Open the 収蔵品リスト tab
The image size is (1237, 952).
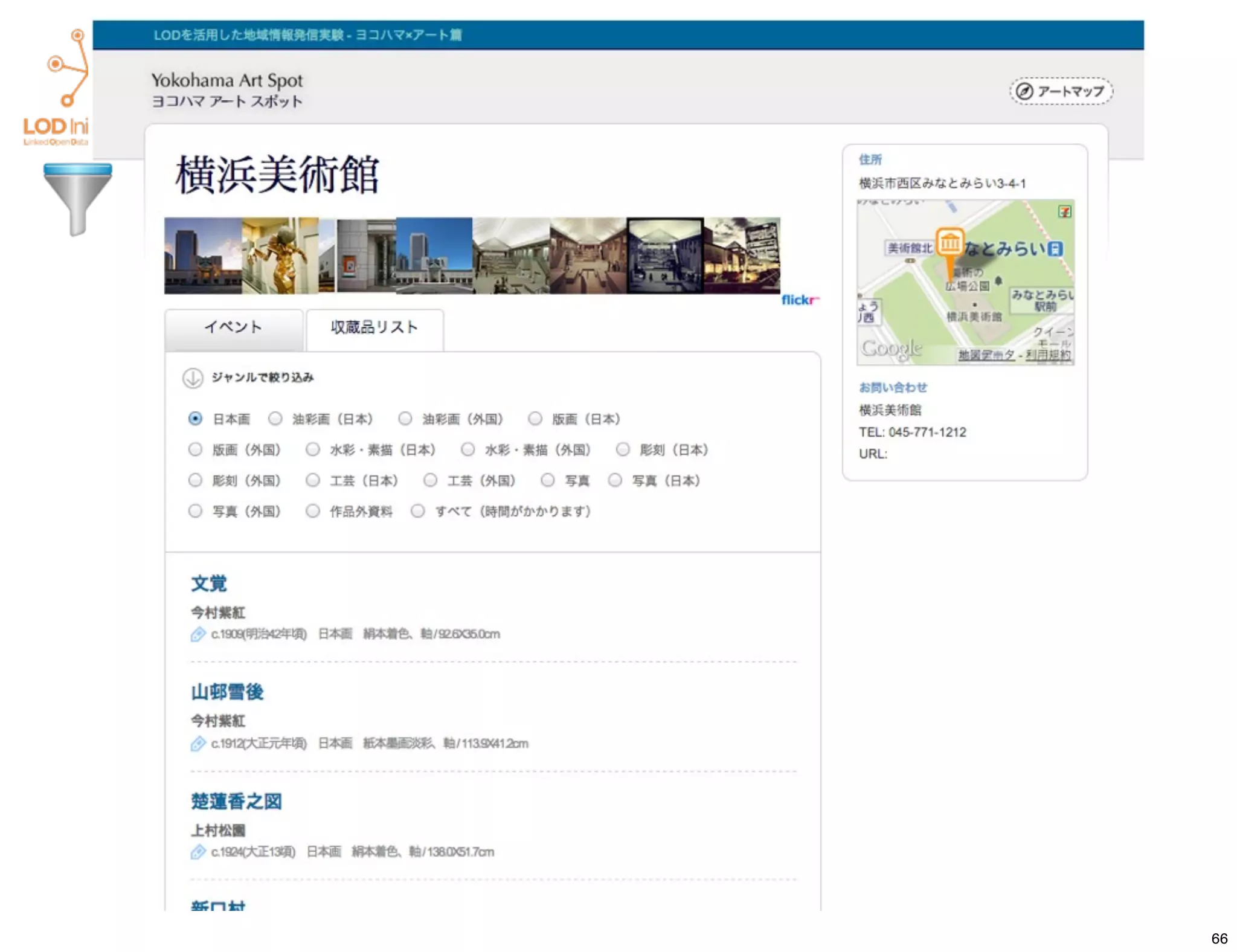374,328
